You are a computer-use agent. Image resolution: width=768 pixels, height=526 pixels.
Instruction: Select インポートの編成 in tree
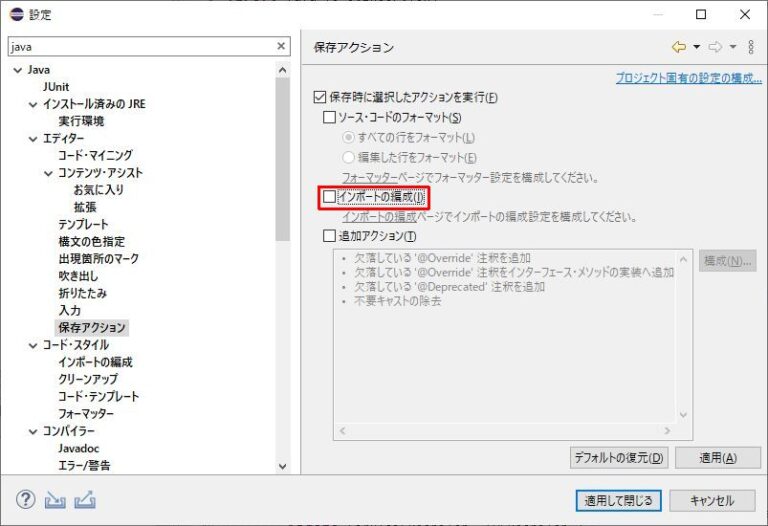pos(96,362)
